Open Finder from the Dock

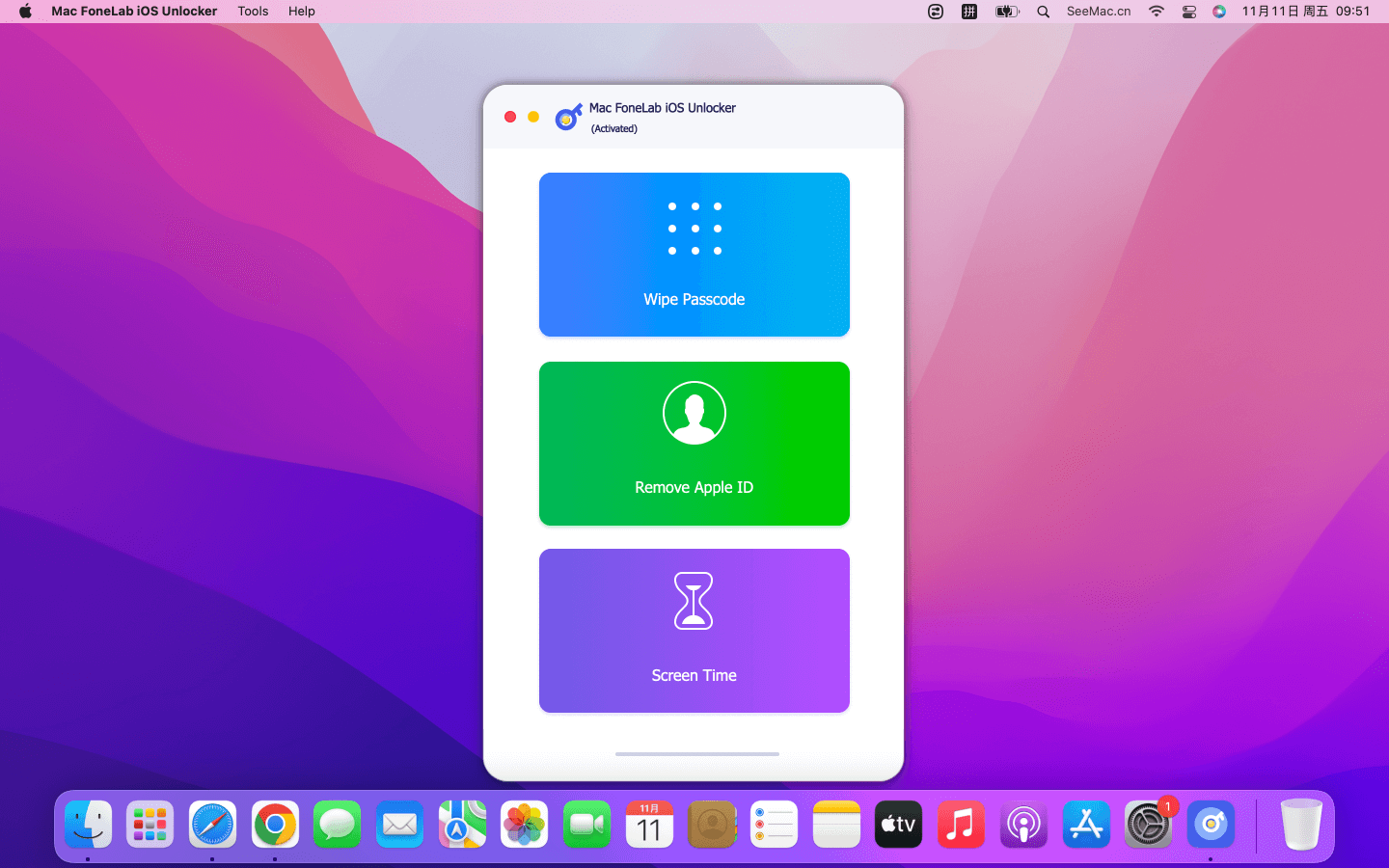click(x=89, y=825)
